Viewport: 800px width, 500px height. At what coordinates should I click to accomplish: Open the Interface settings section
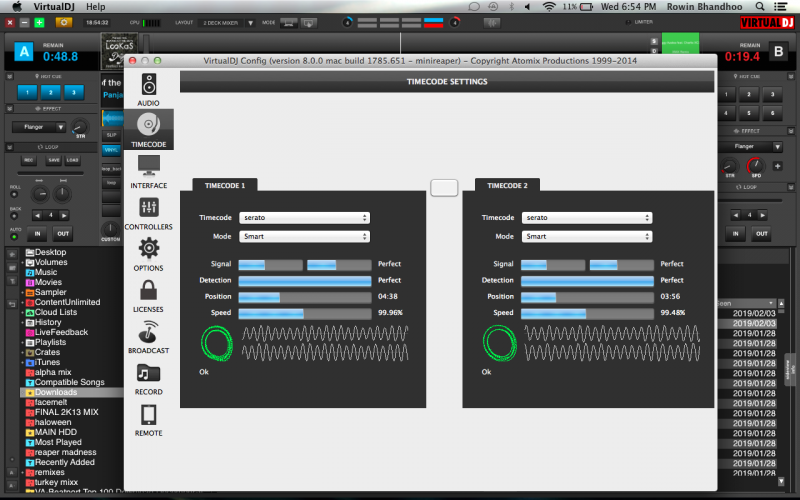tap(148, 172)
